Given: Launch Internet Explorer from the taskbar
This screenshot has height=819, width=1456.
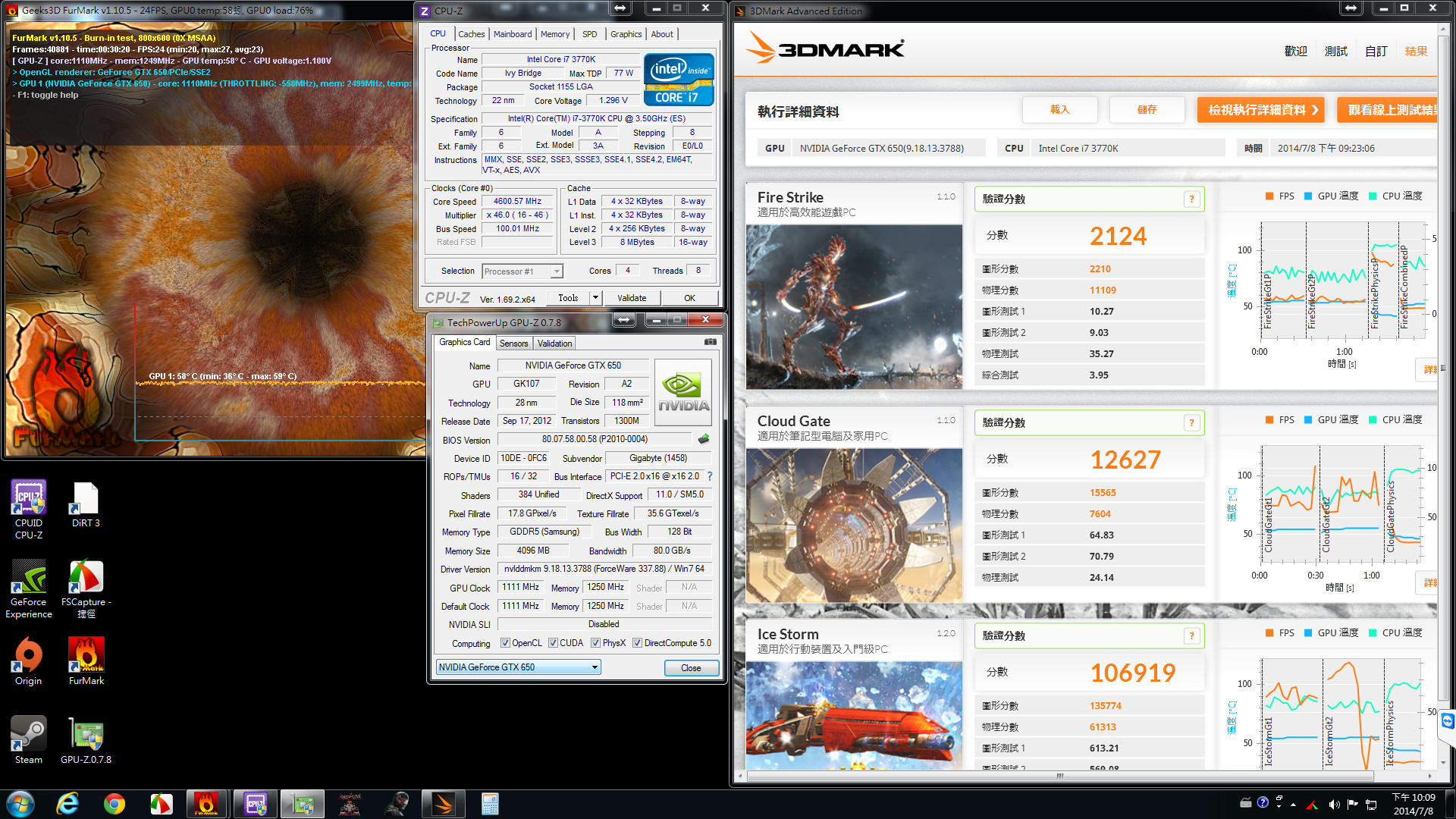Looking at the screenshot, I should tap(67, 804).
